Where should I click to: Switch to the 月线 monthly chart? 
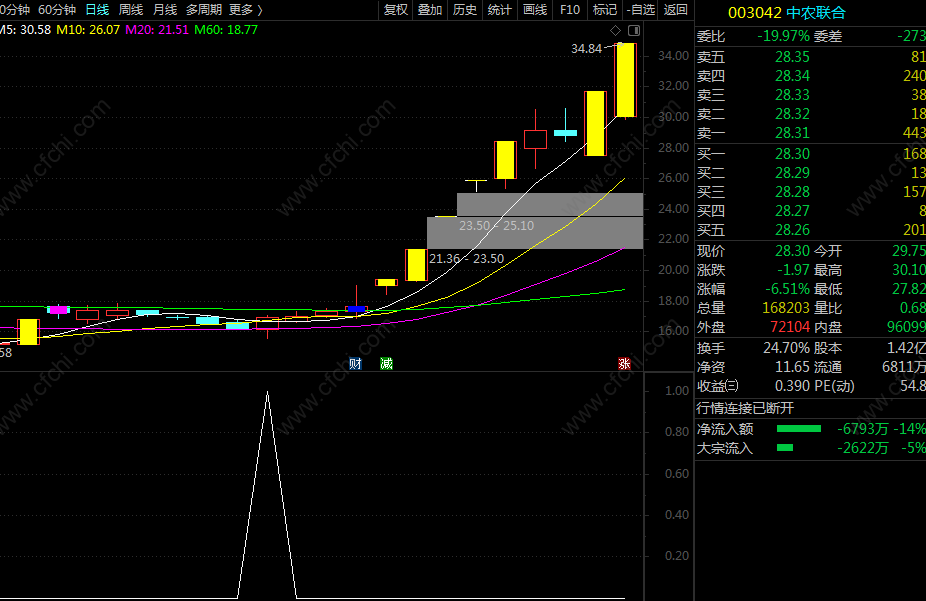click(165, 9)
